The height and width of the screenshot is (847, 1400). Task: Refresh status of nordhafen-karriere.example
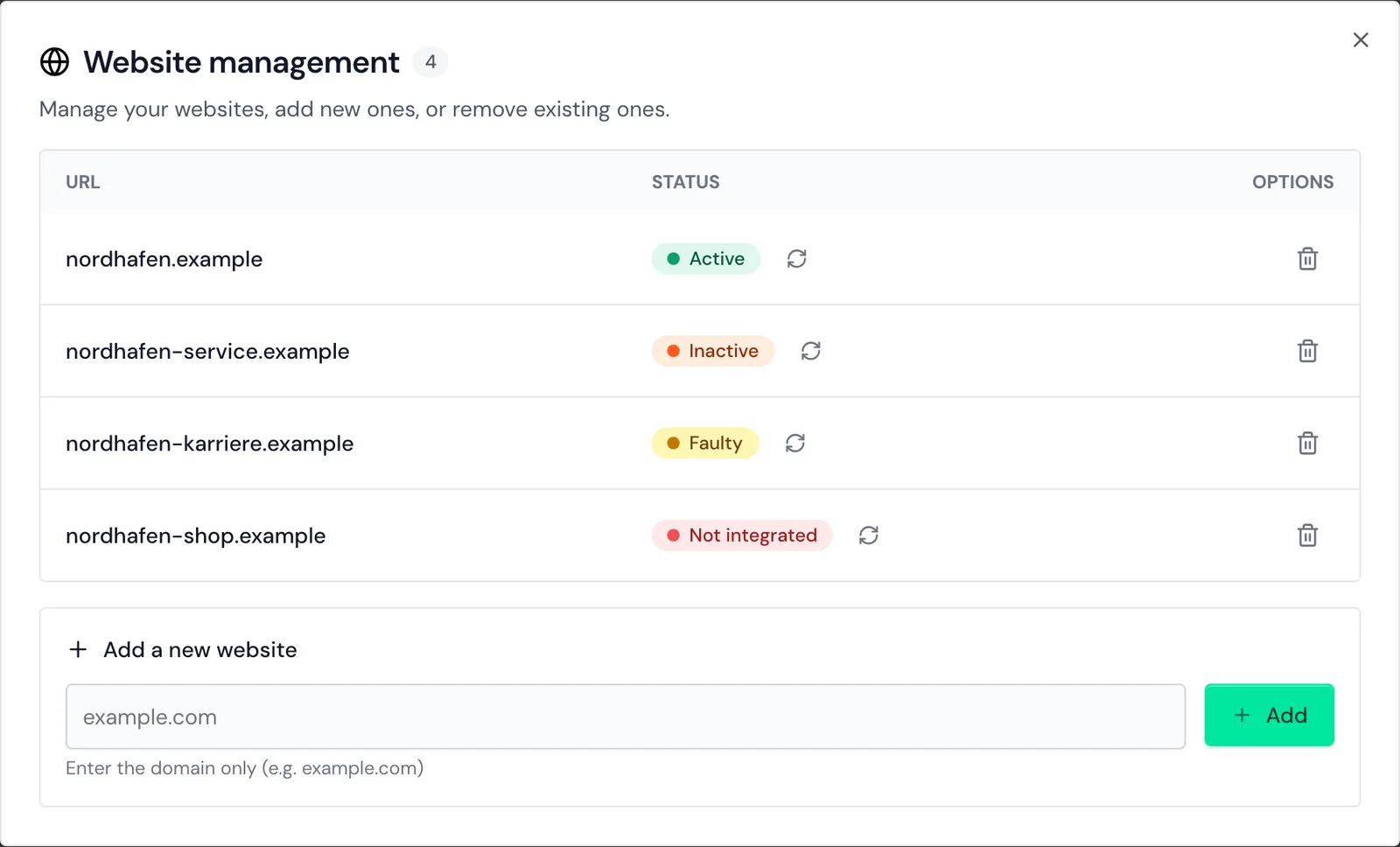point(795,444)
